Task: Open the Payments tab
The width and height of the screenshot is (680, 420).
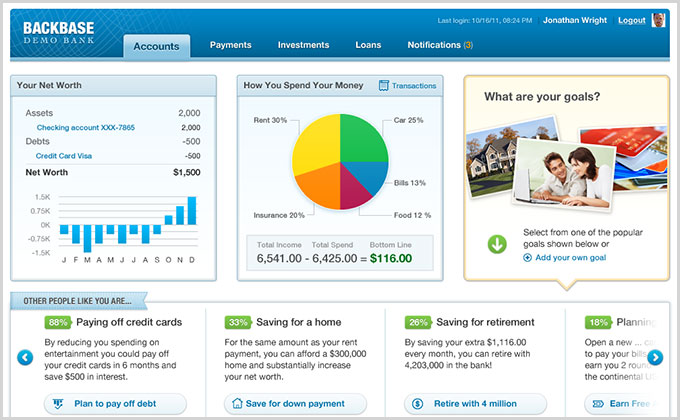Action: 230,45
